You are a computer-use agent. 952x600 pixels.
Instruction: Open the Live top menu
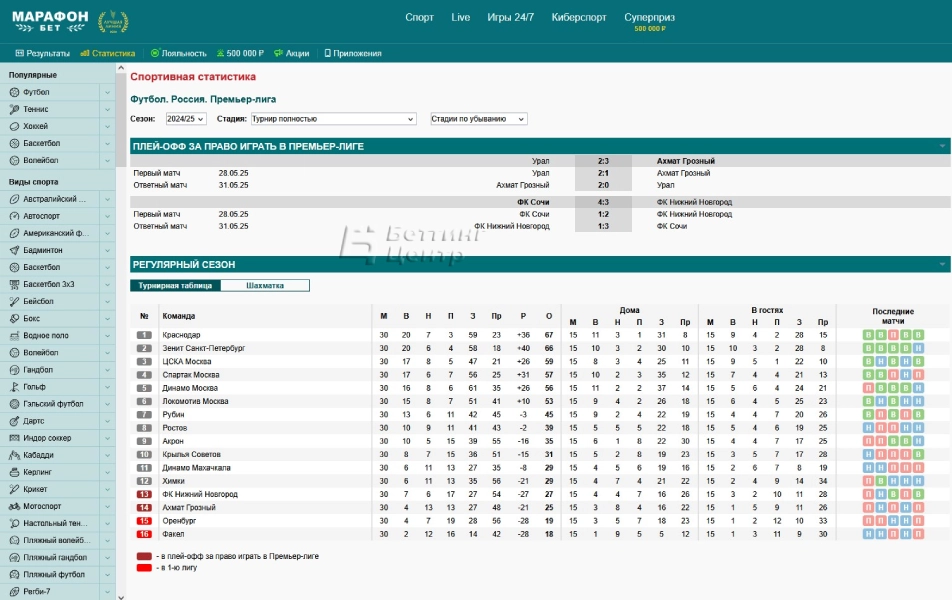461,18
